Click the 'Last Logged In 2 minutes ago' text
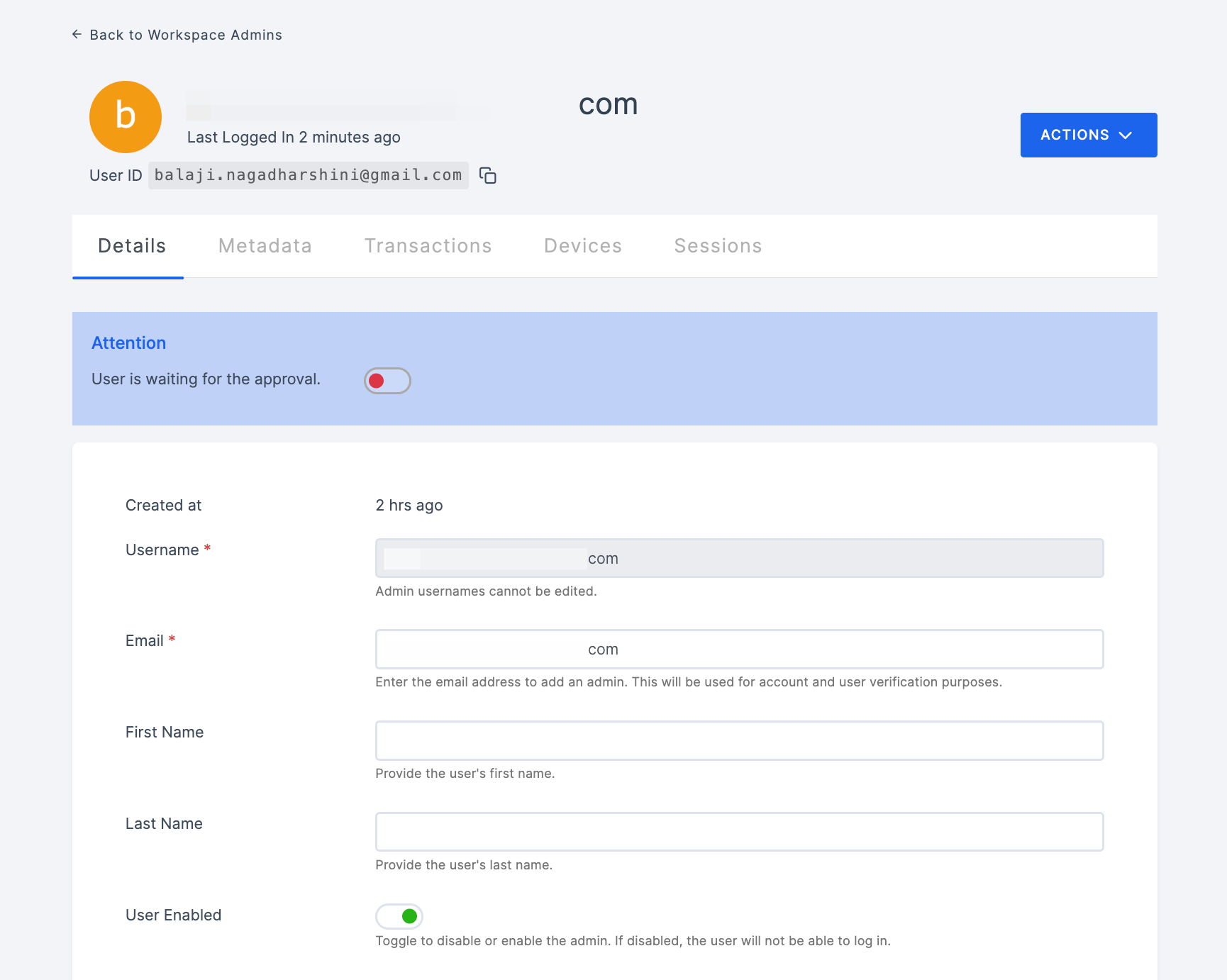This screenshot has width=1227, height=980. pyautogui.click(x=294, y=138)
